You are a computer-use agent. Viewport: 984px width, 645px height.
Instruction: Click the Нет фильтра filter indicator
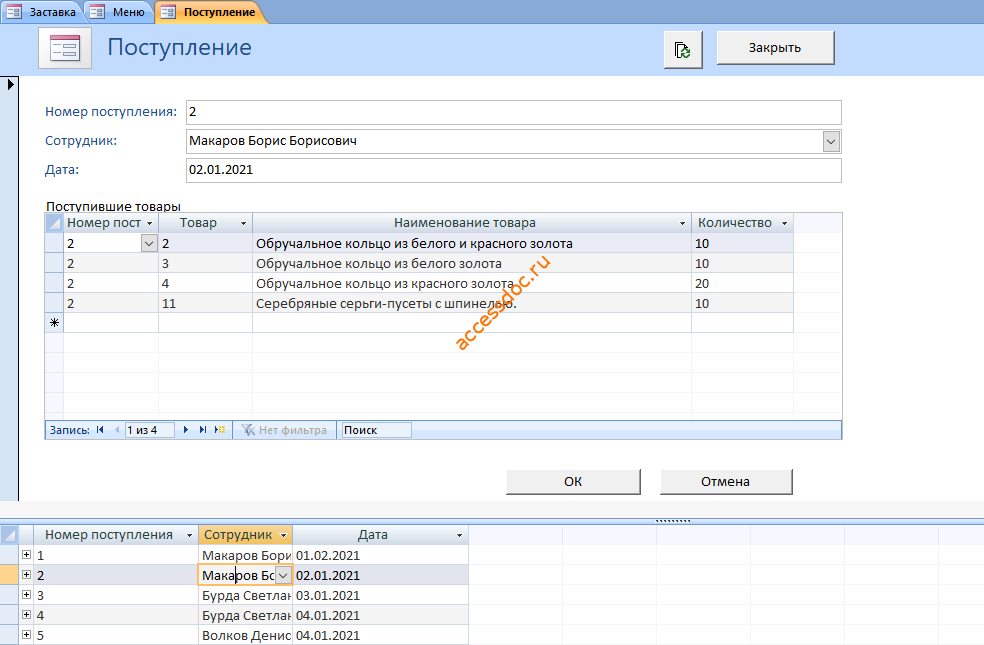(284, 430)
